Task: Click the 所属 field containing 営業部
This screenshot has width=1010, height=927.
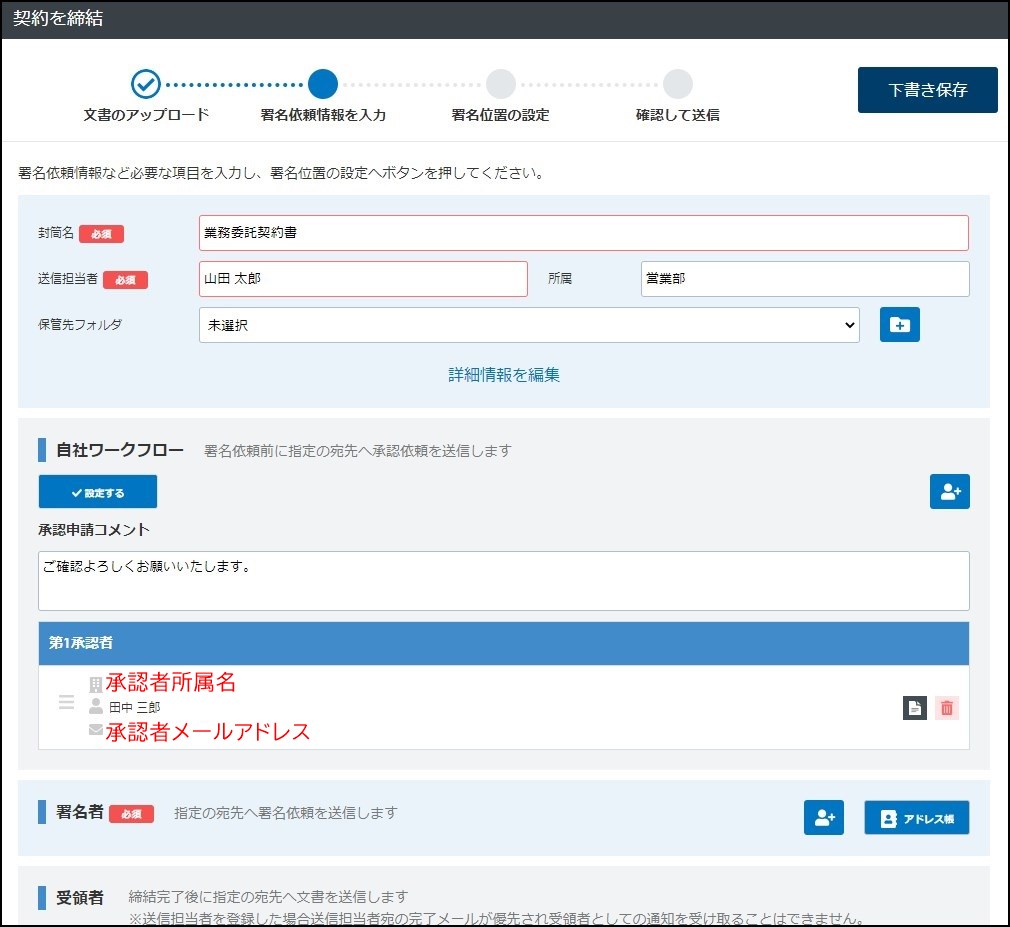Action: (x=804, y=279)
